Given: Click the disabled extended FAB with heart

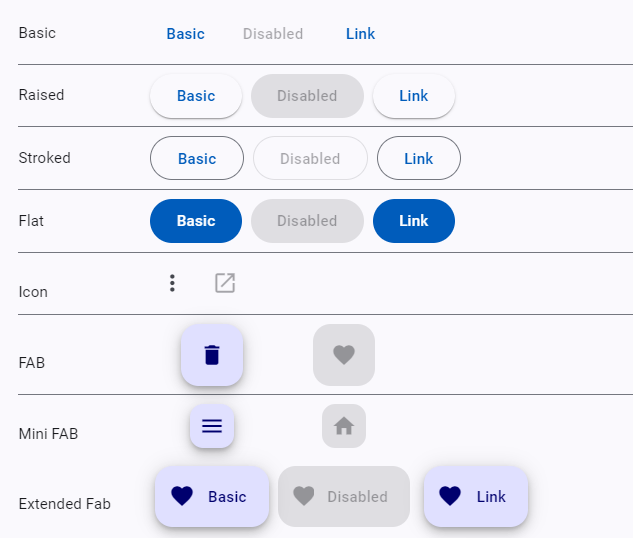Looking at the screenshot, I should point(344,496).
